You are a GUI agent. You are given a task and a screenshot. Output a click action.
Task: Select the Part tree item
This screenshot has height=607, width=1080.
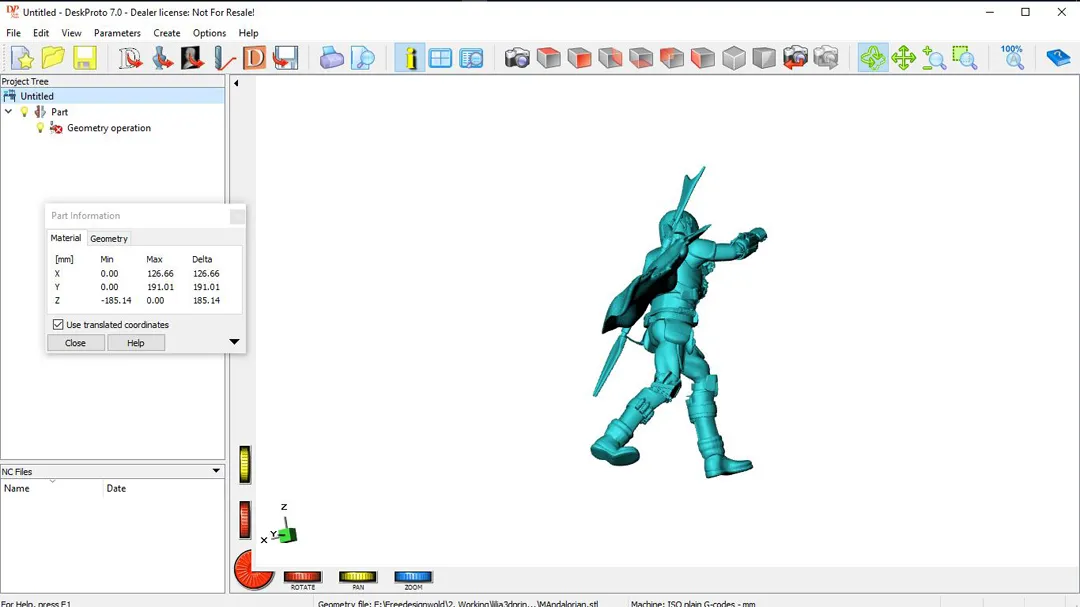59,112
